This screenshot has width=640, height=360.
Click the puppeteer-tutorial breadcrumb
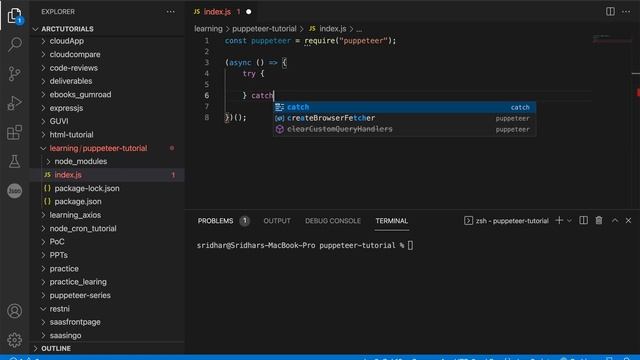[x=264, y=29]
